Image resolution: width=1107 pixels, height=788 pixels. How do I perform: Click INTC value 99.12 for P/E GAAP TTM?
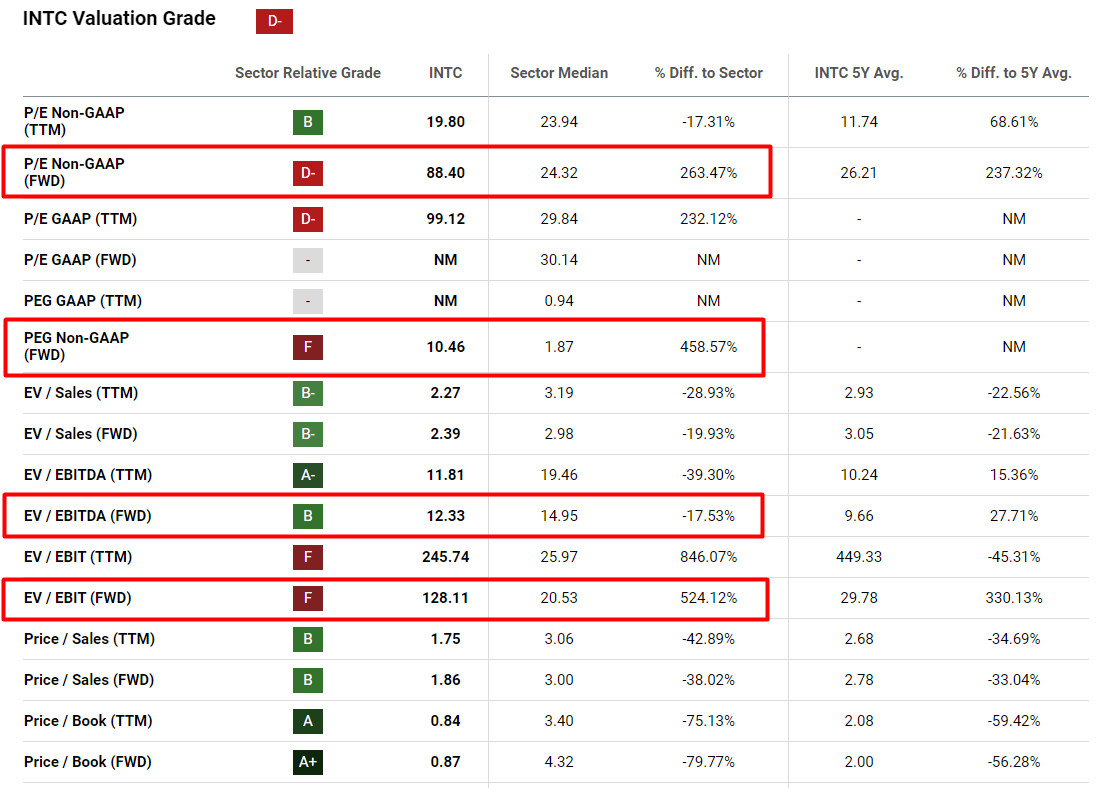pos(445,219)
